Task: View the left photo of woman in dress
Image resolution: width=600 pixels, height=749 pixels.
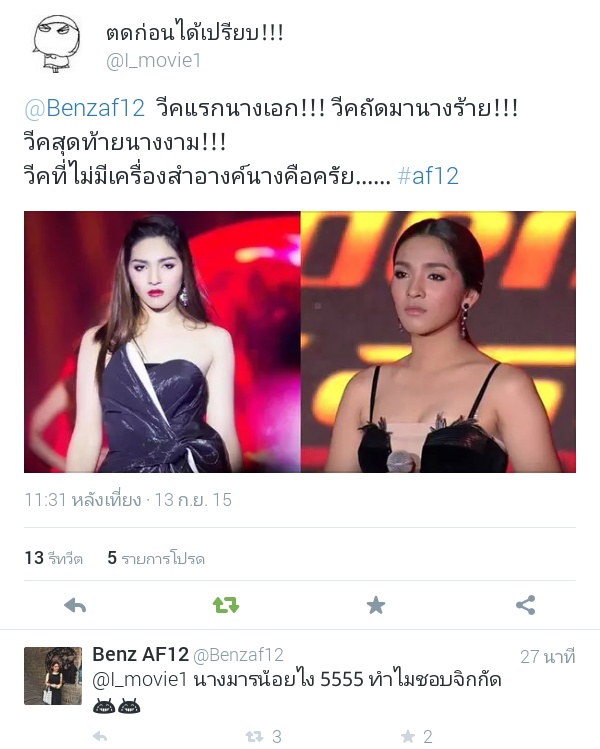Action: 162,342
